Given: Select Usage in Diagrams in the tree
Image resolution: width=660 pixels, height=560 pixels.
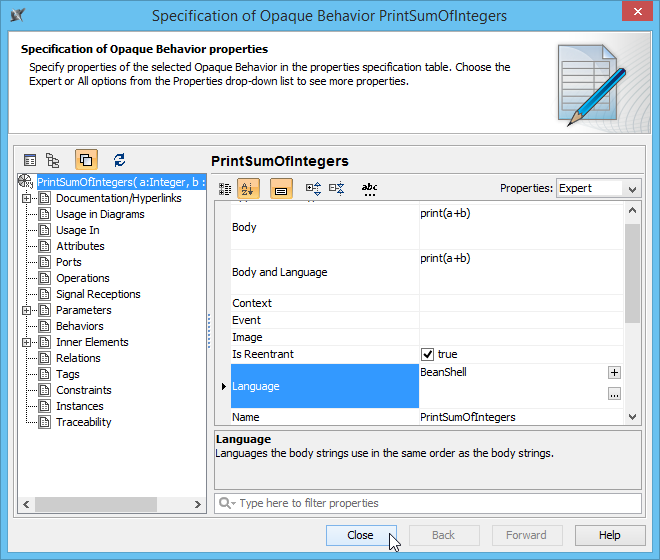Looking at the screenshot, I should (99, 214).
